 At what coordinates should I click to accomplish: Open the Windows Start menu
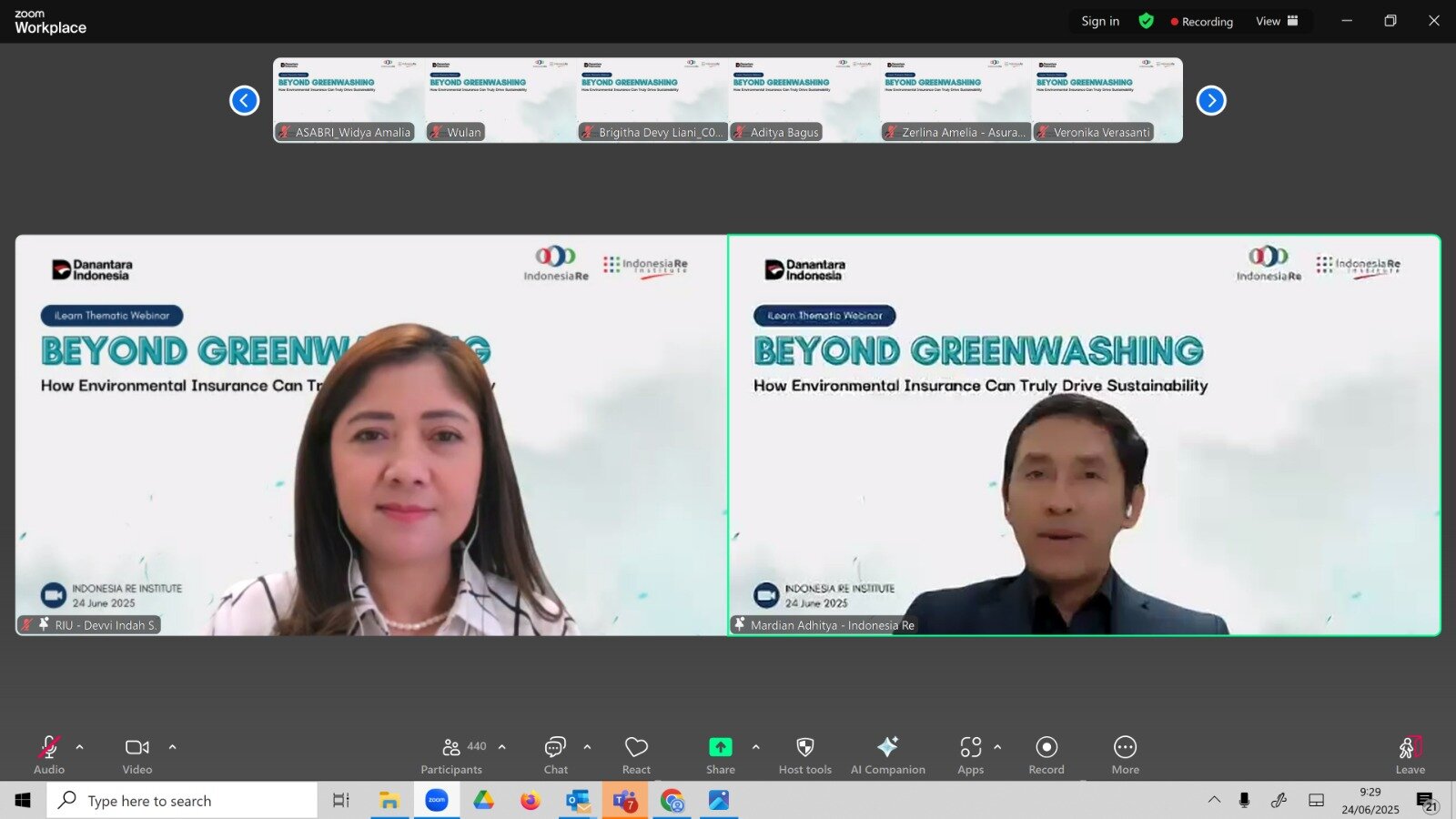pos(23,801)
